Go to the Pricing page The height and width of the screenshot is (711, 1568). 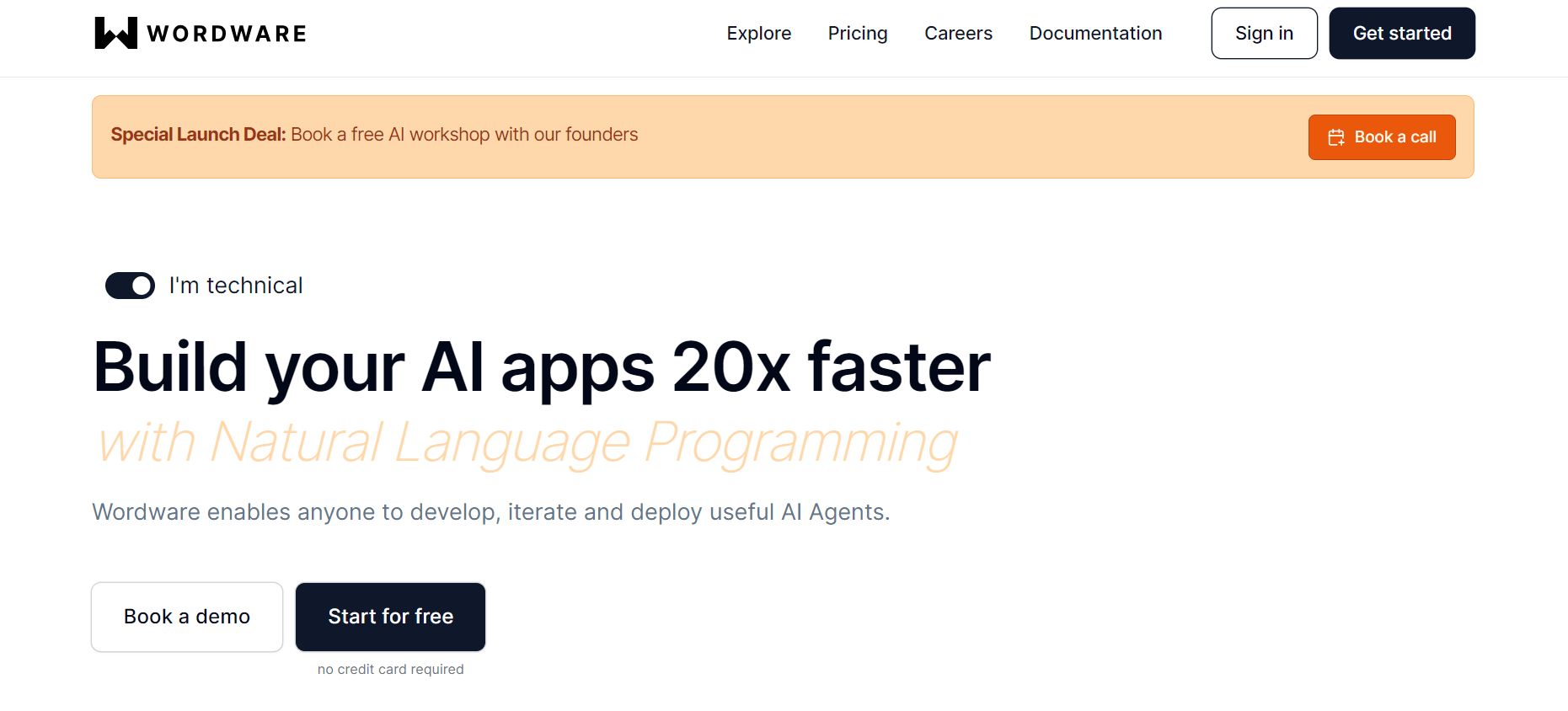[x=858, y=33]
